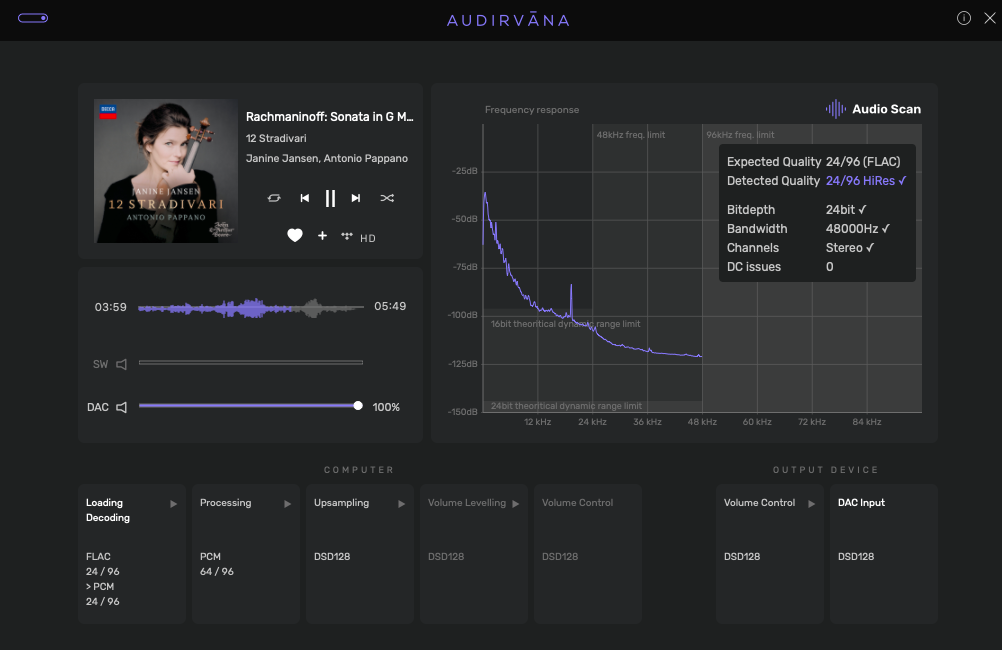This screenshot has height=650, width=1002.
Task: Toggle the mini player switch top left
Action: [x=32, y=18]
